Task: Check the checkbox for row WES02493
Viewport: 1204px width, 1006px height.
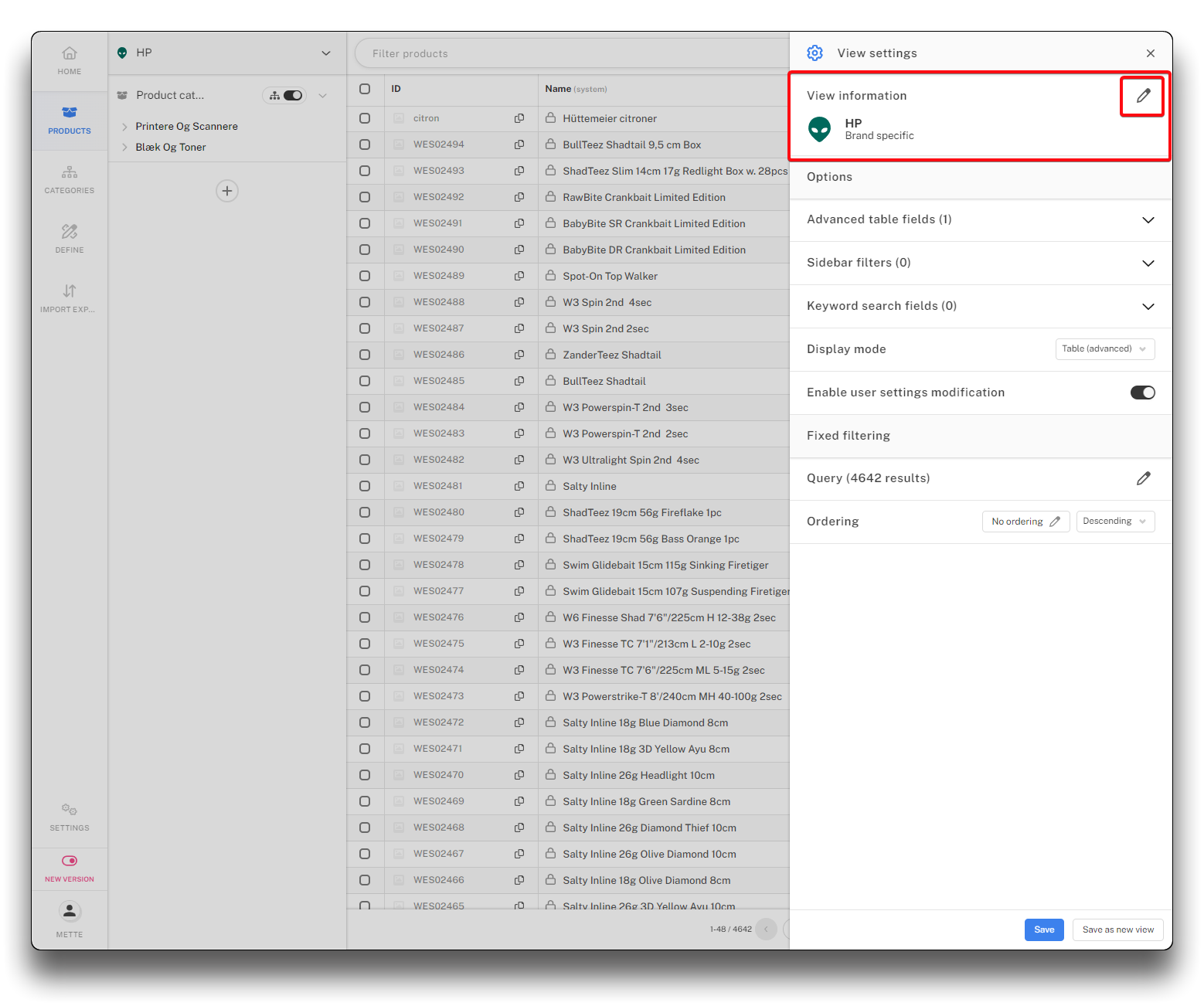Action: (365, 171)
